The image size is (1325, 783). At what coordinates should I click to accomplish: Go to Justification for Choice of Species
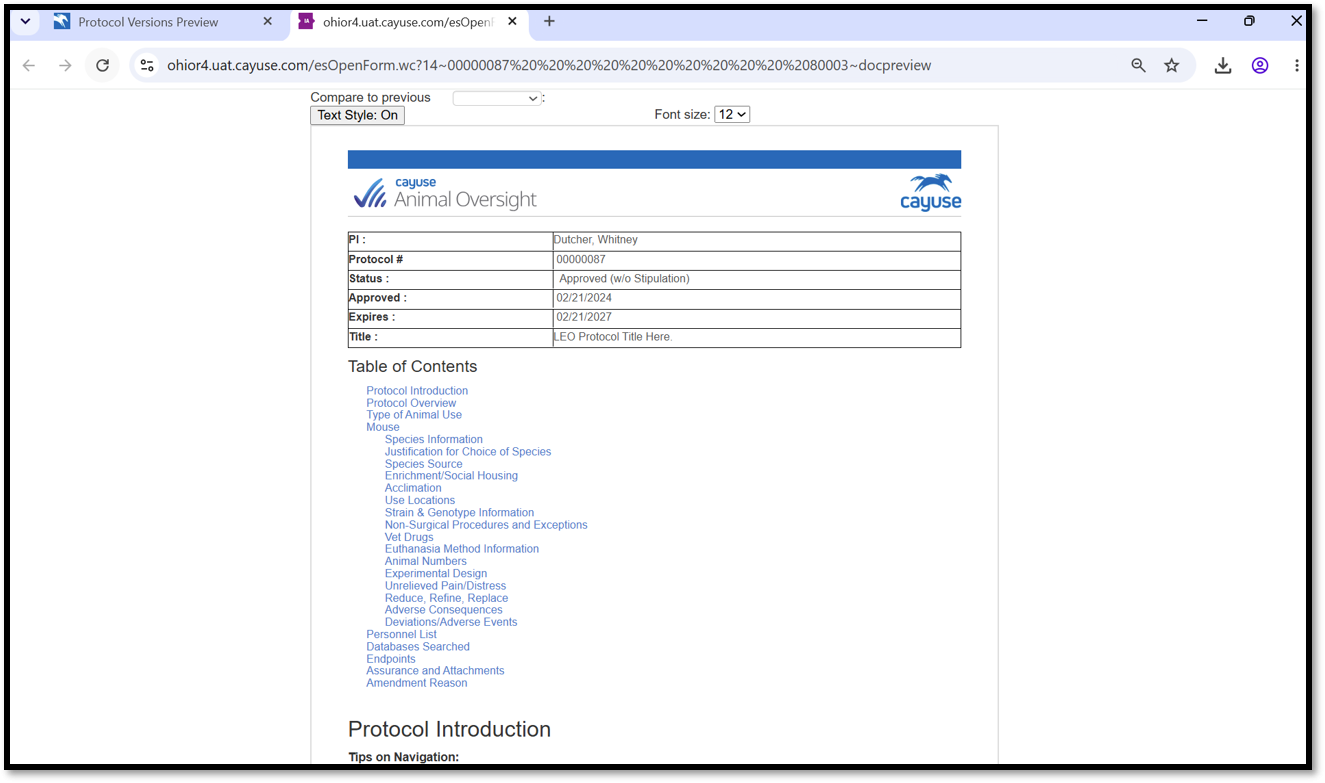[x=468, y=452]
